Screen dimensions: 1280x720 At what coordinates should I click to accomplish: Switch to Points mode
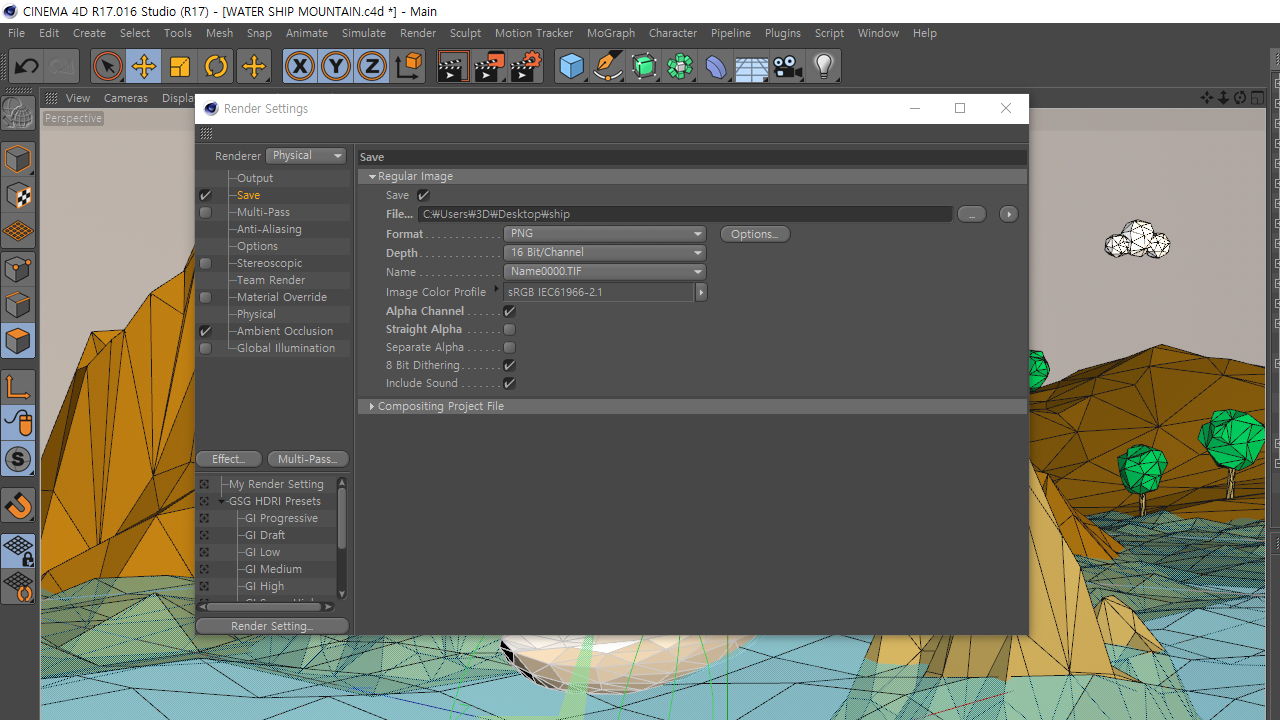(x=18, y=268)
